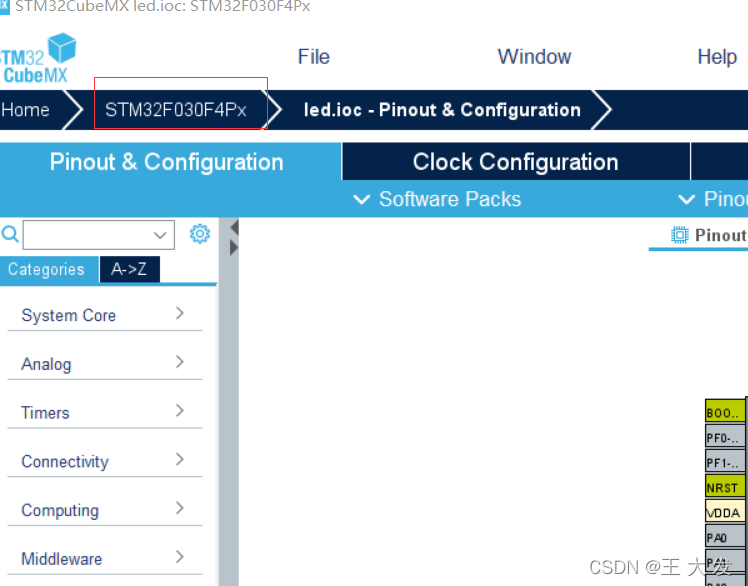Click the PA0 pin

(x=725, y=537)
